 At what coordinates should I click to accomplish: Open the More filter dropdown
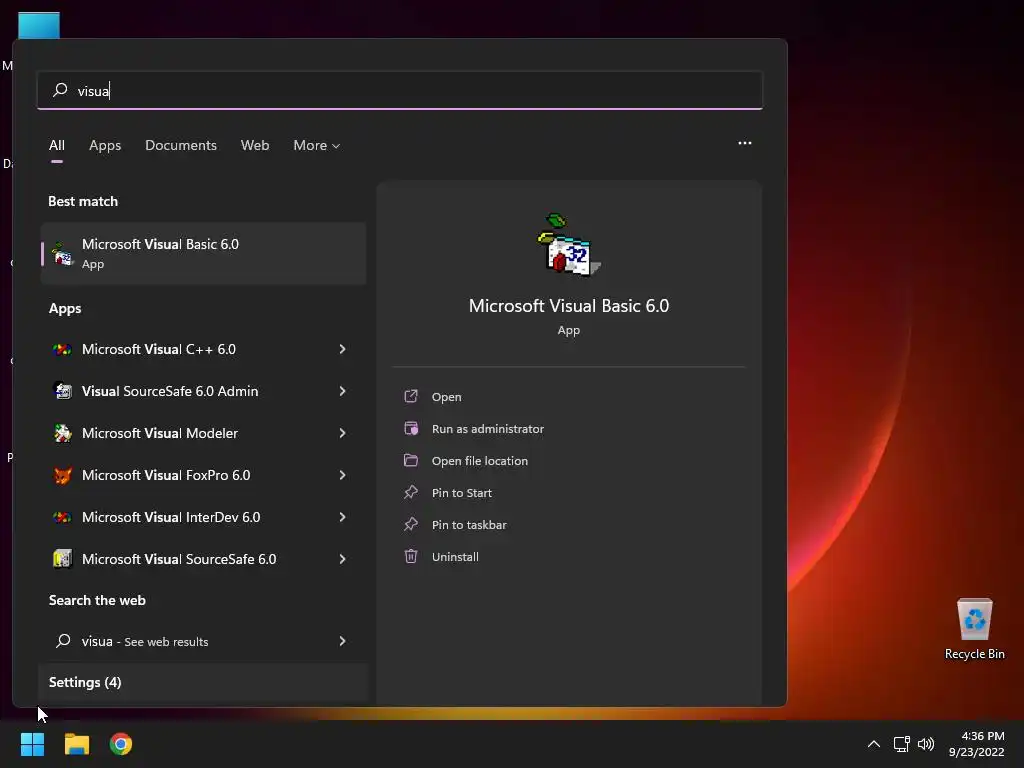tap(317, 145)
